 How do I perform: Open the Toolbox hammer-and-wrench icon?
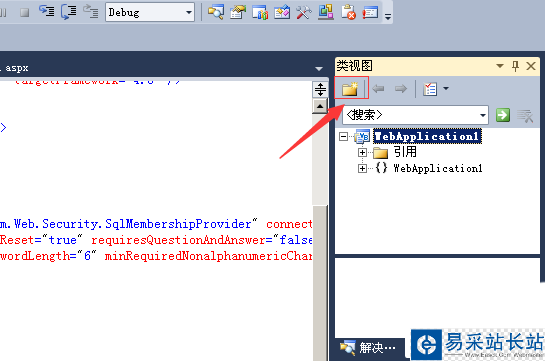304,13
